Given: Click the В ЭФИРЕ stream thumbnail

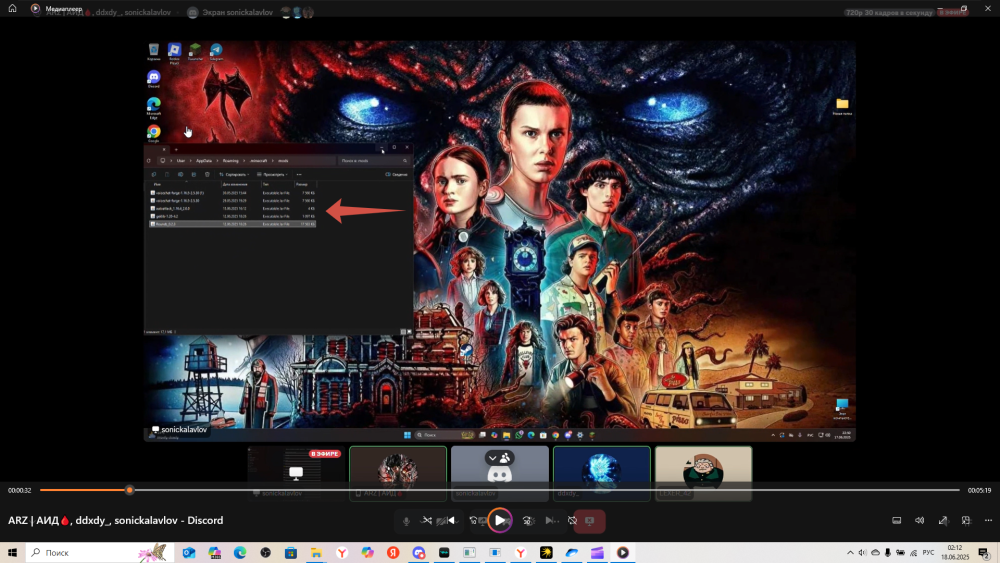Looking at the screenshot, I should click(296, 473).
